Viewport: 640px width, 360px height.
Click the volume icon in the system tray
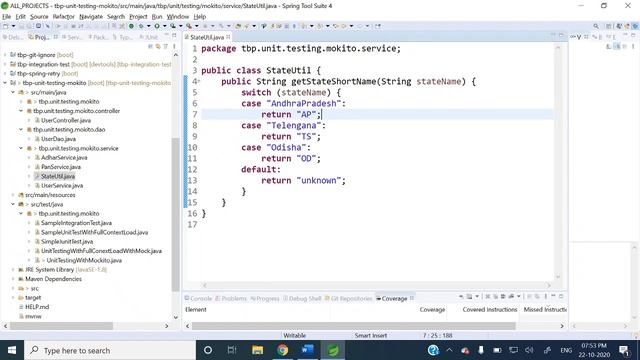pyautogui.click(x=529, y=350)
